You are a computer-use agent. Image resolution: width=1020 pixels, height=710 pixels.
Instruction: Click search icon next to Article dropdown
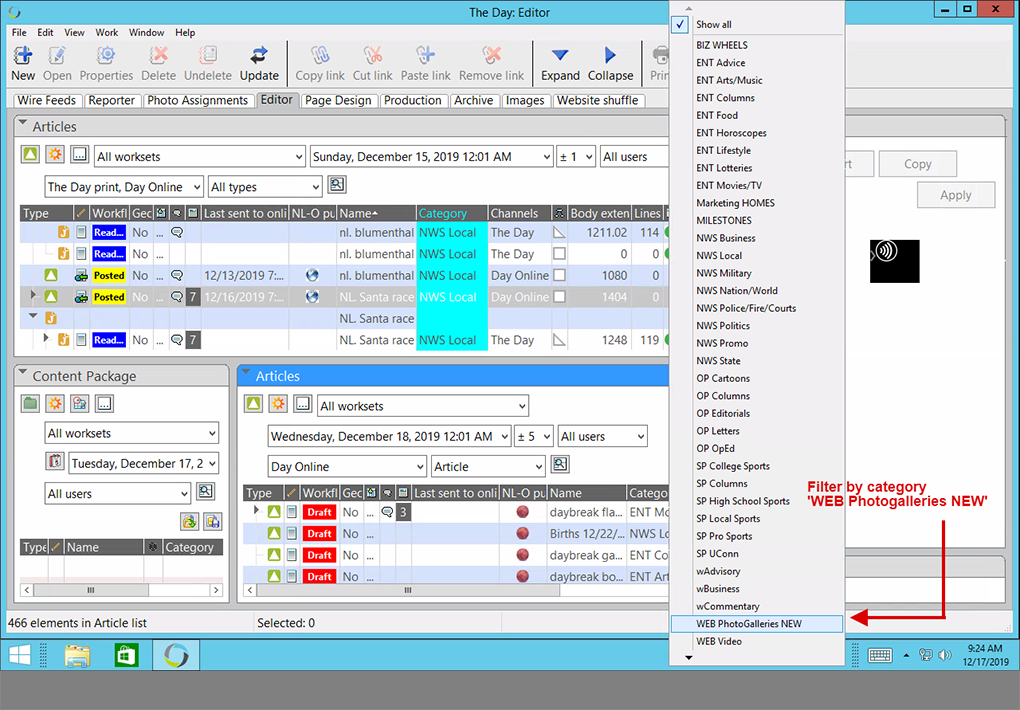[x=560, y=465]
